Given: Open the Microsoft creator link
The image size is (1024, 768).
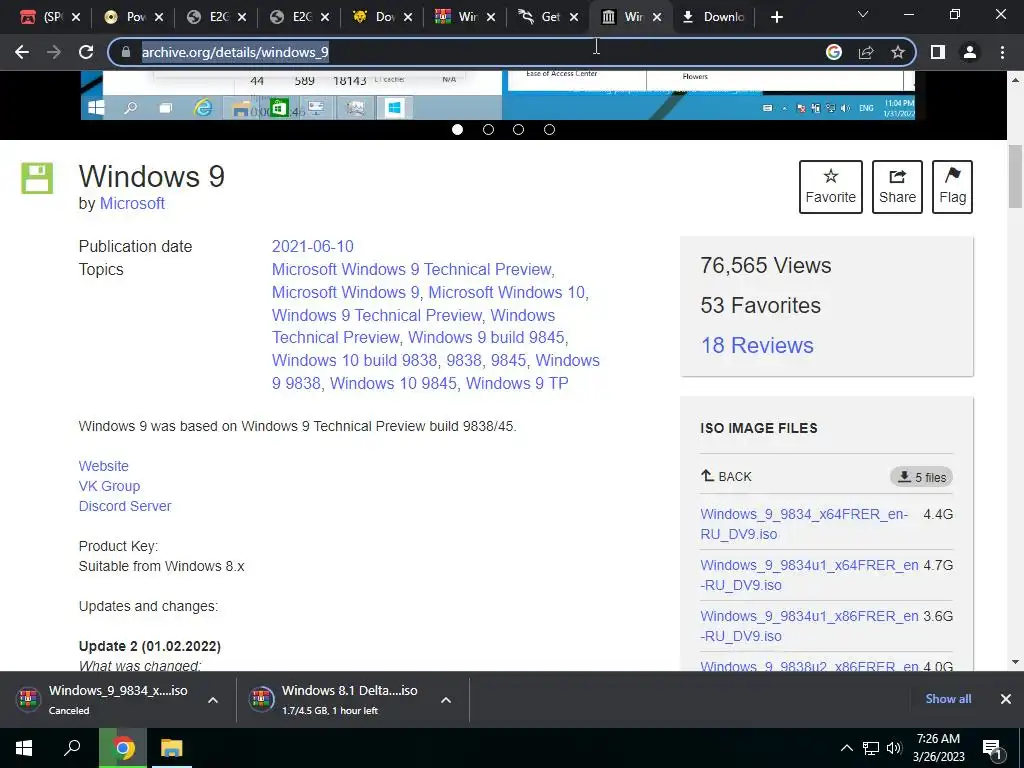Looking at the screenshot, I should click(132, 204).
